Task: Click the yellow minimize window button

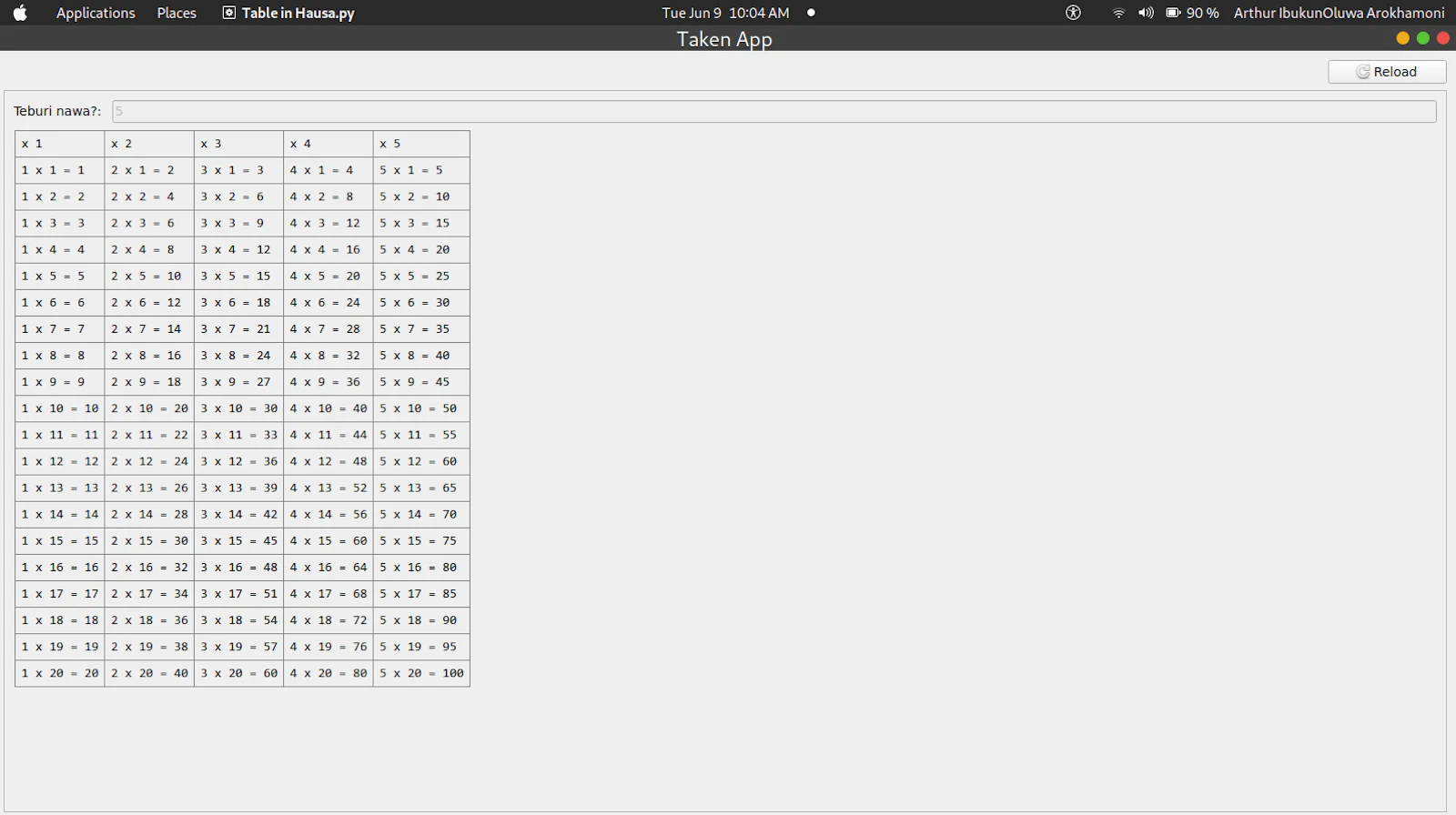Action: [1402, 38]
